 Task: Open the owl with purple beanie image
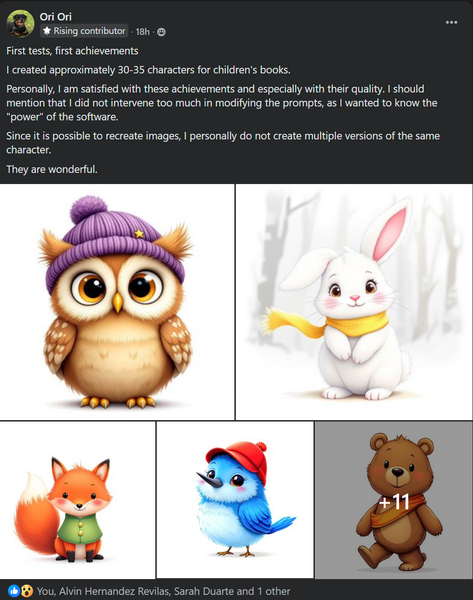coord(117,302)
